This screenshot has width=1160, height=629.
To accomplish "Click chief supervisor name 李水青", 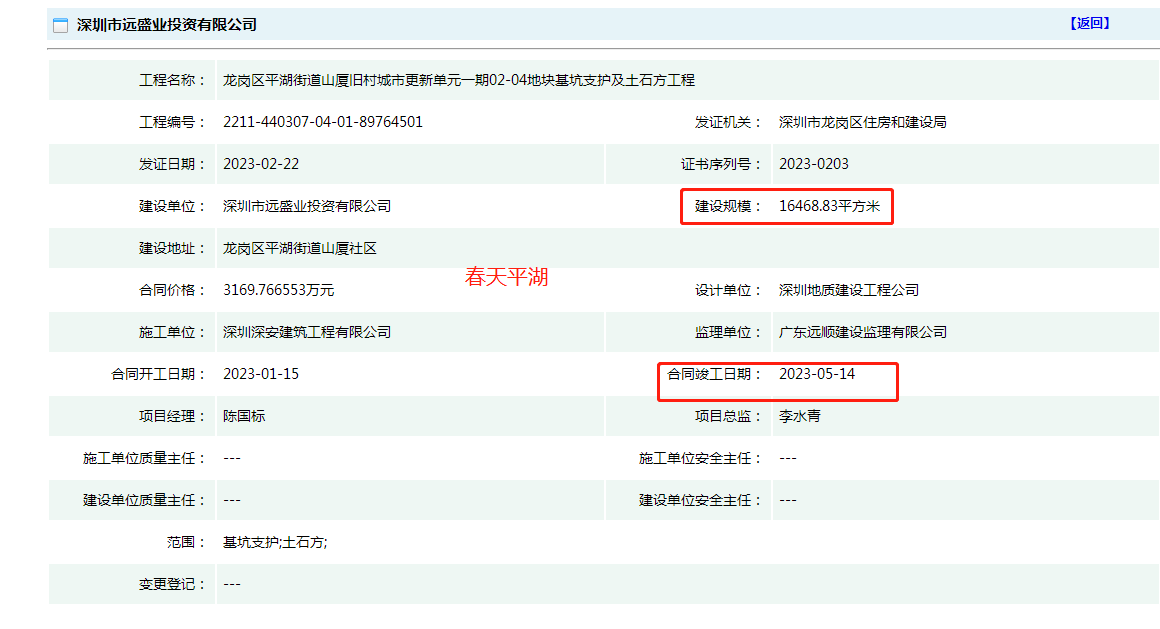I will pyautogui.click(x=799, y=416).
